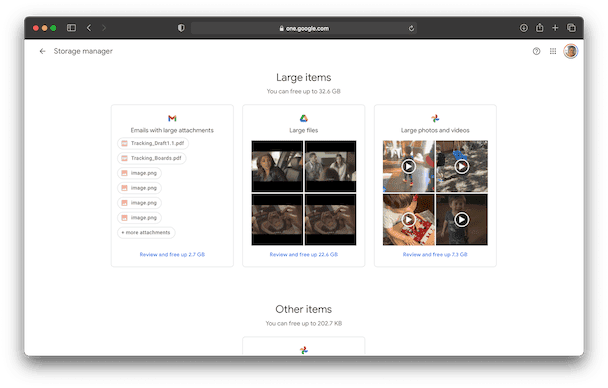Play the top-right photos video thumbnail

pyautogui.click(x=462, y=166)
